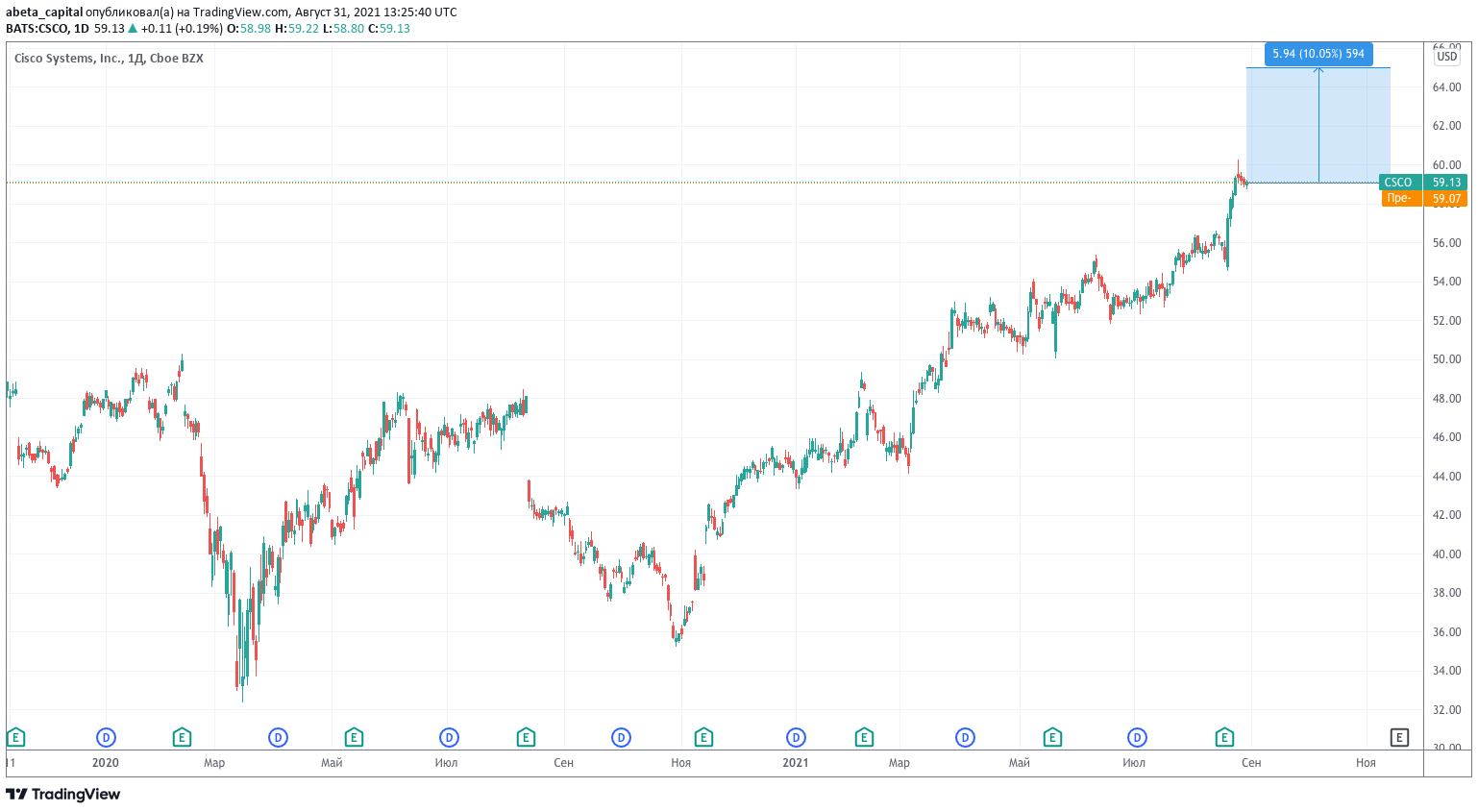Image resolution: width=1478 pixels, height=812 pixels.
Task: Click the 40.00 price axis label
Action: (1446, 554)
